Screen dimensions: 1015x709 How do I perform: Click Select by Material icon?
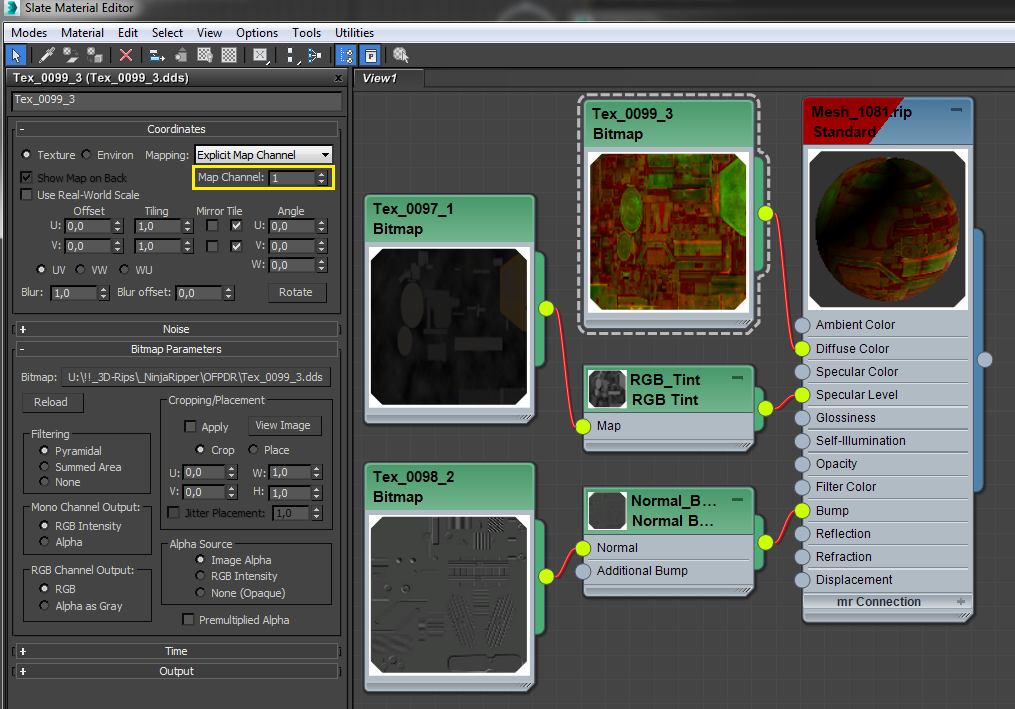400,56
